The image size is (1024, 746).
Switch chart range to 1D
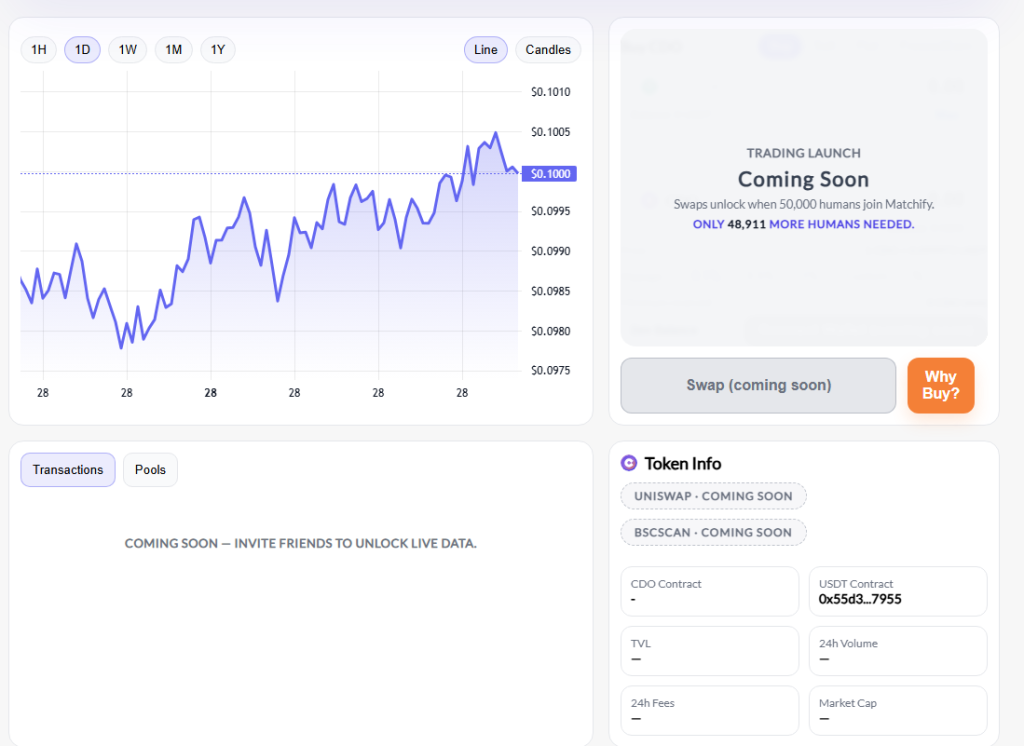click(x=83, y=50)
